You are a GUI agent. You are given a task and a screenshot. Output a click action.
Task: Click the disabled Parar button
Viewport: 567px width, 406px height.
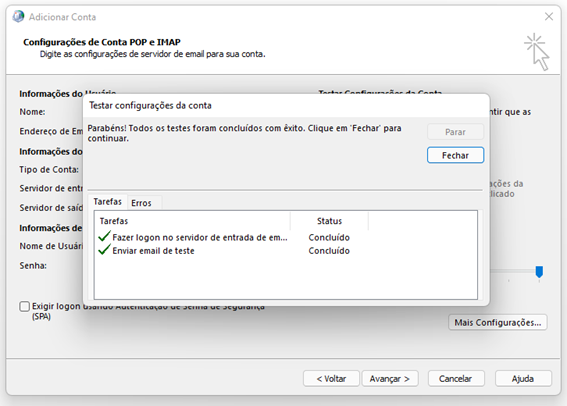[455, 132]
